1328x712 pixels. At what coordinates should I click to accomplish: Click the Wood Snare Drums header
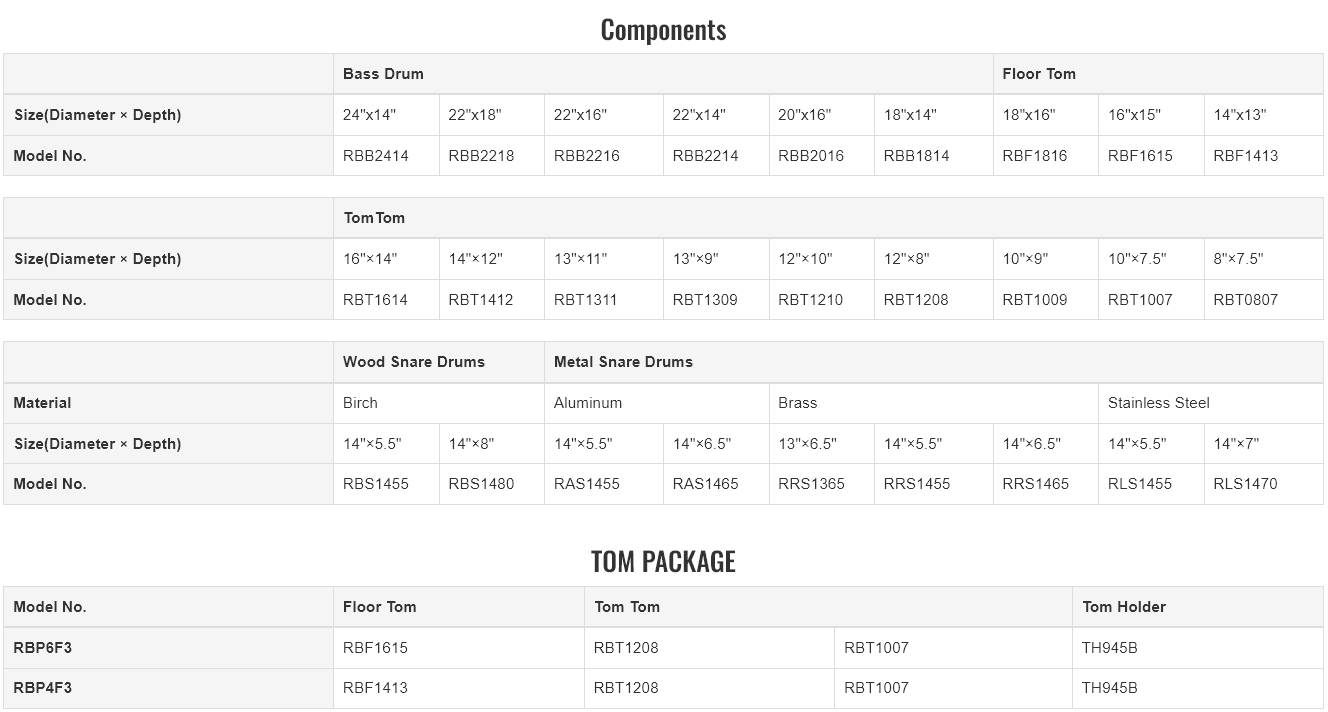point(414,362)
